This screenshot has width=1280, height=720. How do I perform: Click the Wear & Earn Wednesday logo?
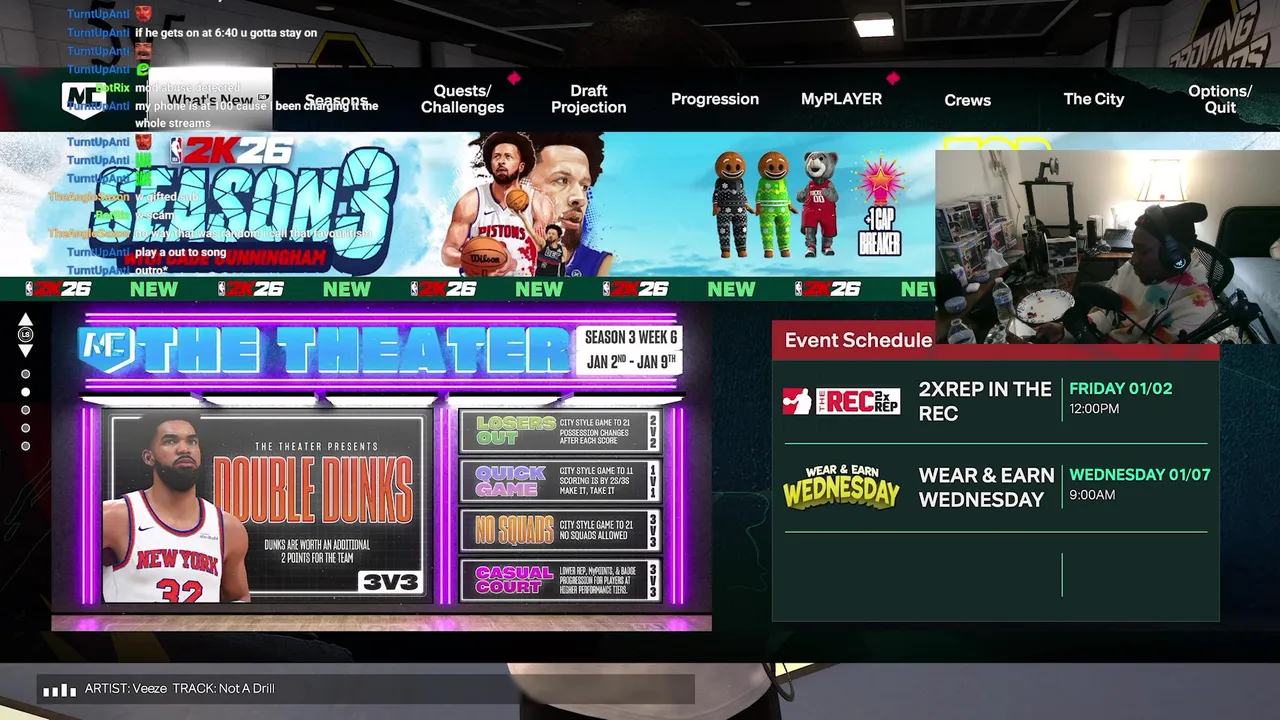click(841, 486)
